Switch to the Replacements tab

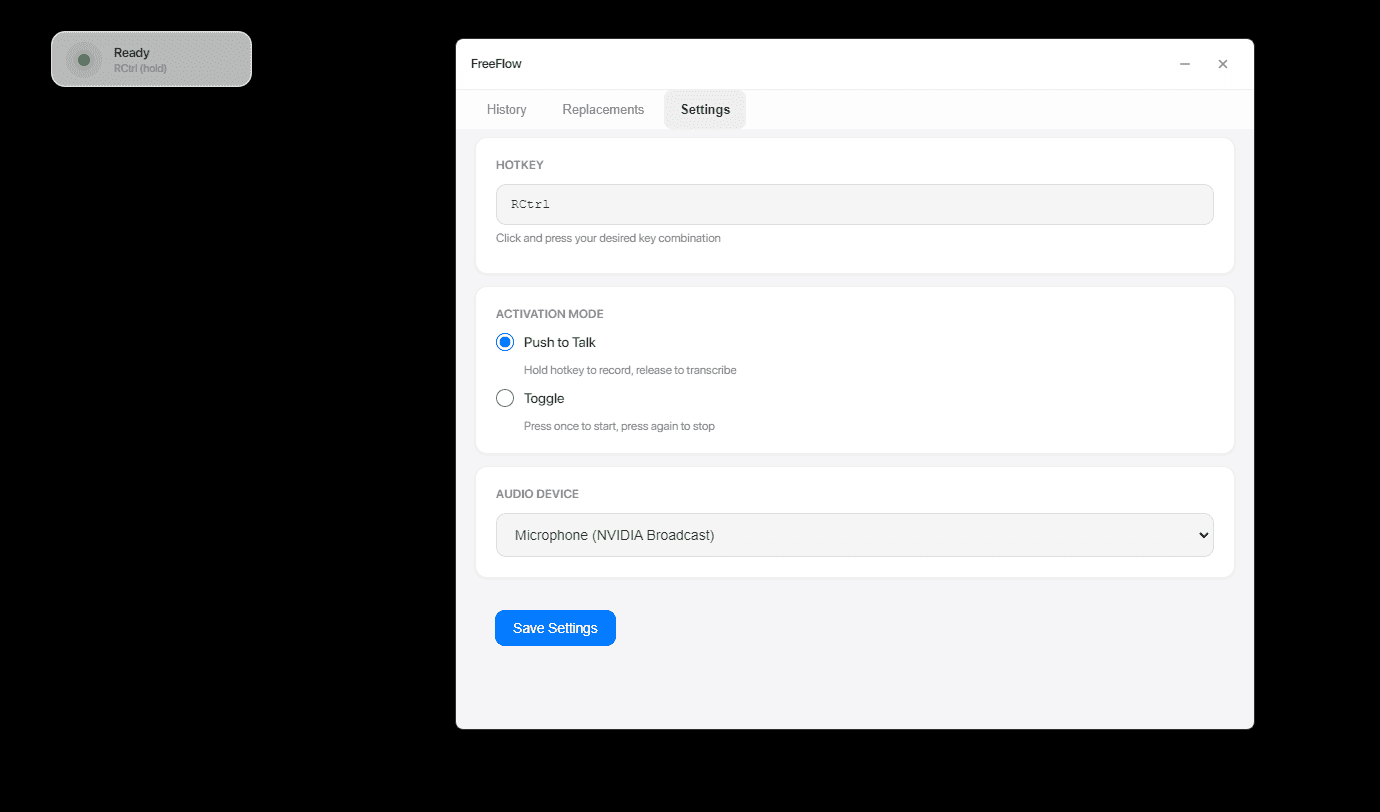603,110
